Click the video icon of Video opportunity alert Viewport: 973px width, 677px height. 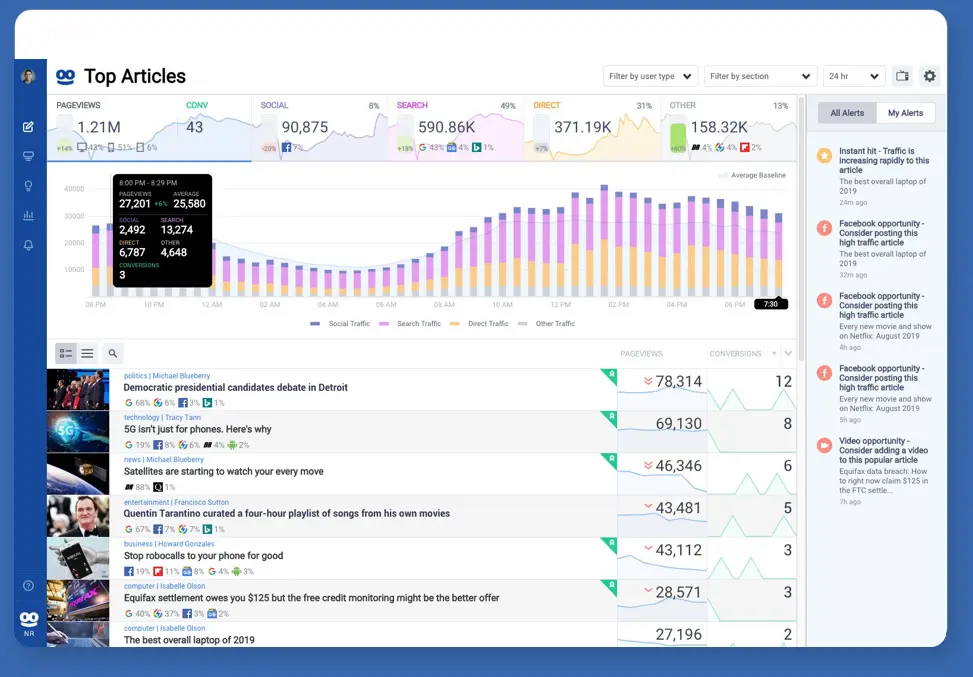pos(824,445)
